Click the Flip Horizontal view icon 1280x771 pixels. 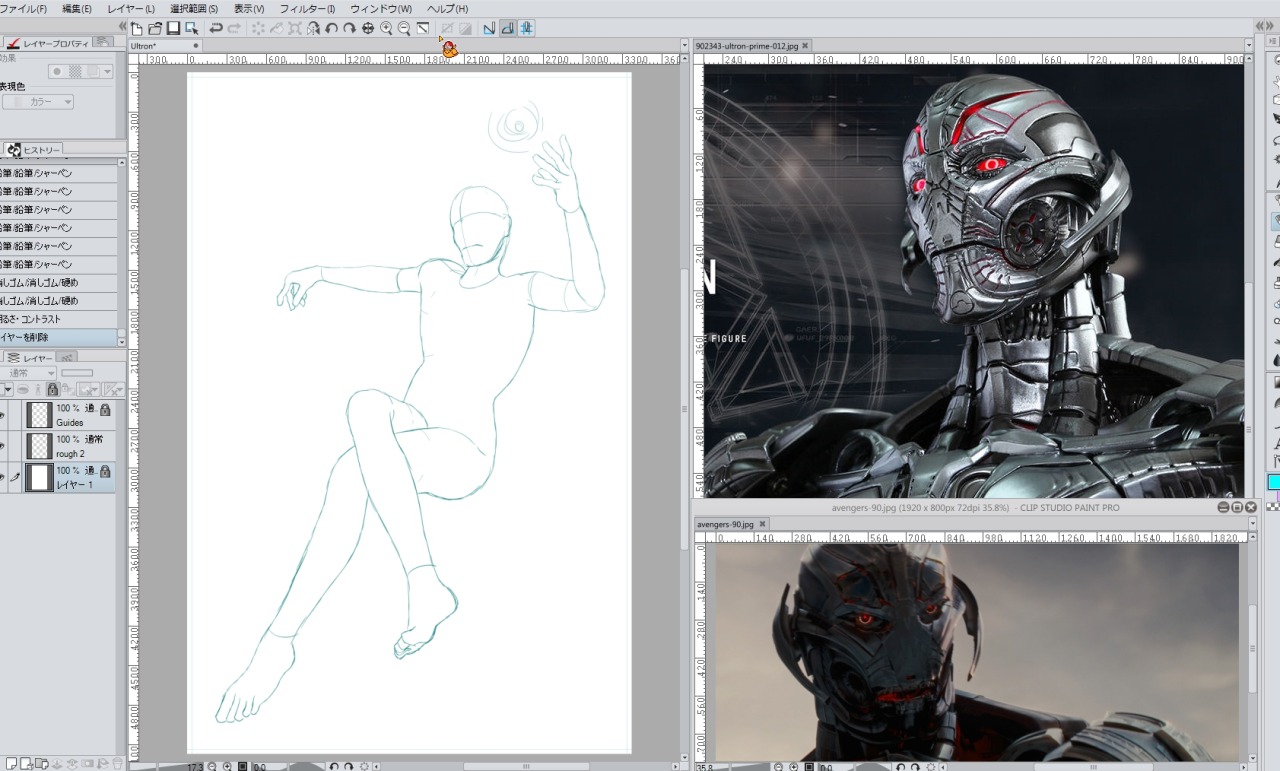pyautogui.click(x=313, y=29)
